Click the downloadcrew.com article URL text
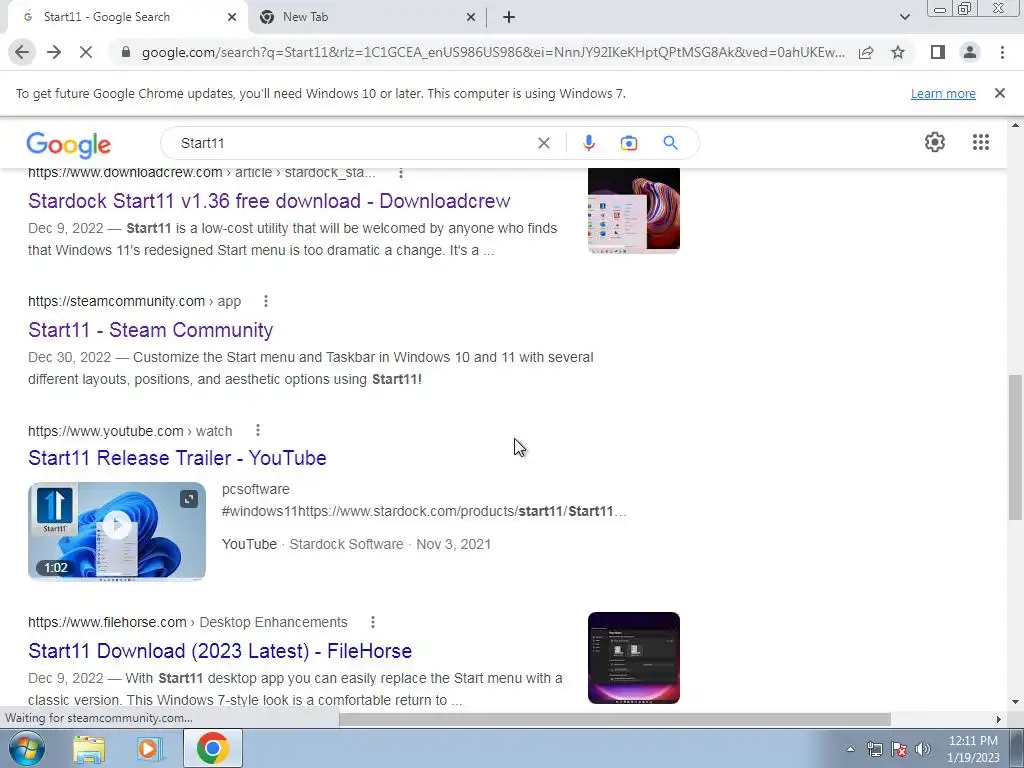 [x=202, y=172]
